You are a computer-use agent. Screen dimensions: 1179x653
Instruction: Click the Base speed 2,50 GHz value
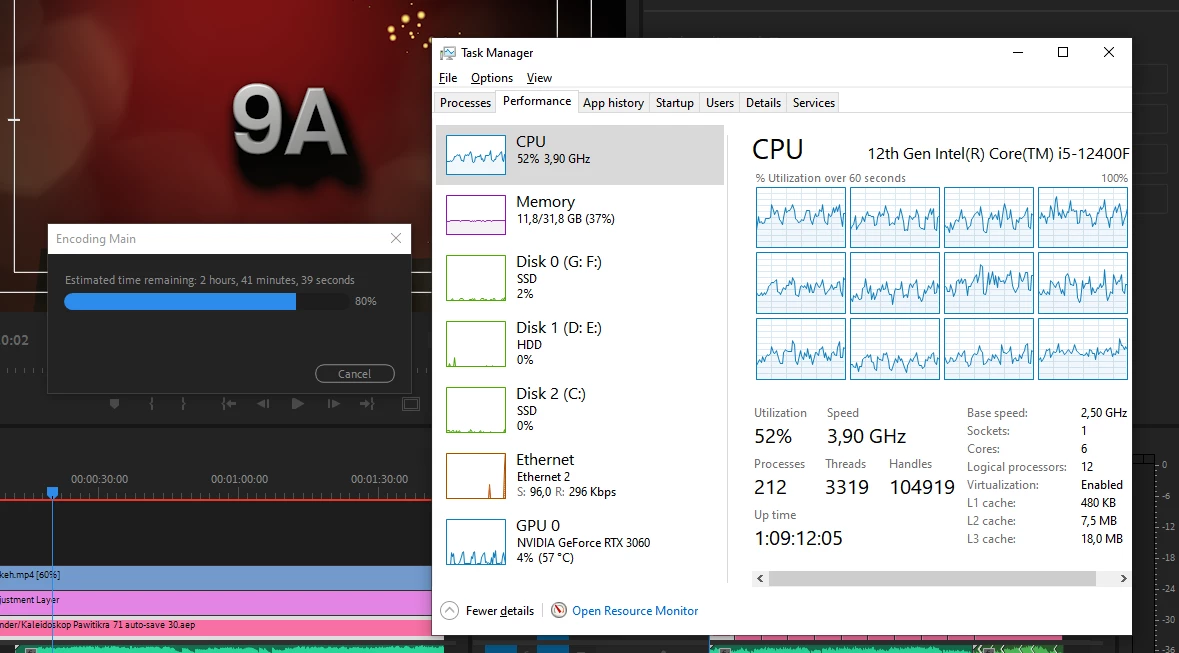click(x=1104, y=413)
